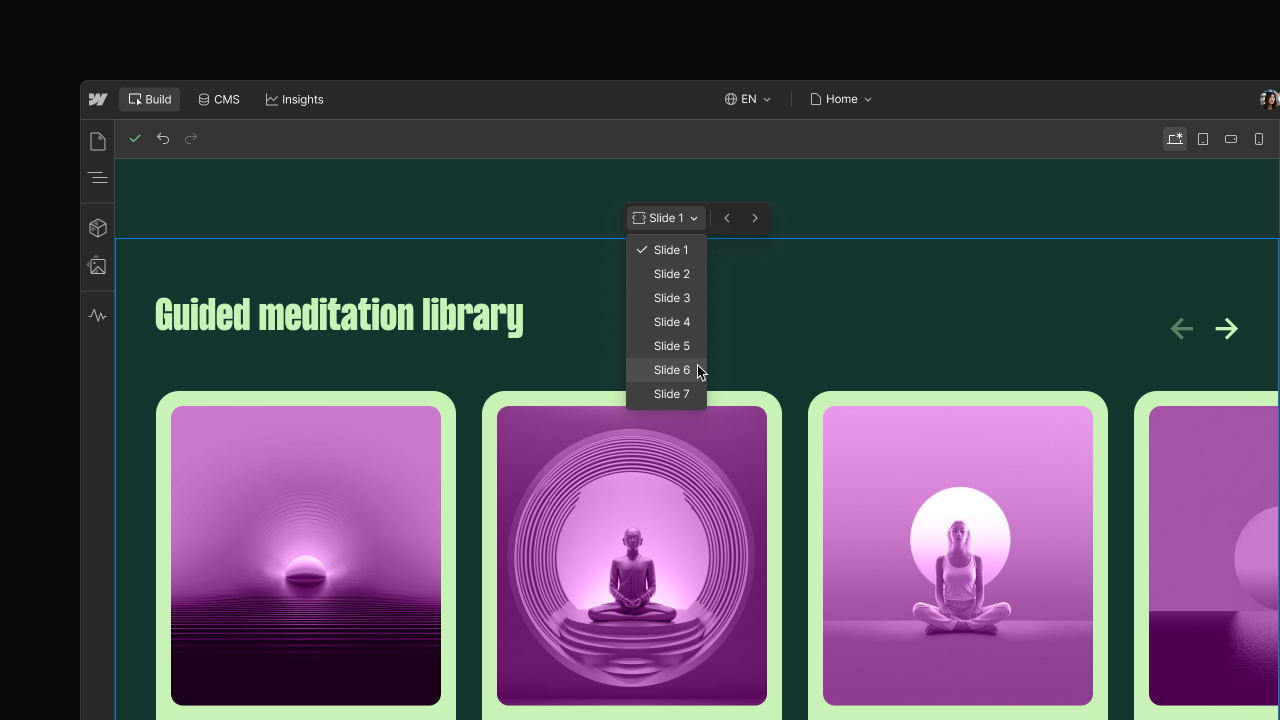
Task: Open the Slide 1 selector dropdown
Action: [664, 218]
